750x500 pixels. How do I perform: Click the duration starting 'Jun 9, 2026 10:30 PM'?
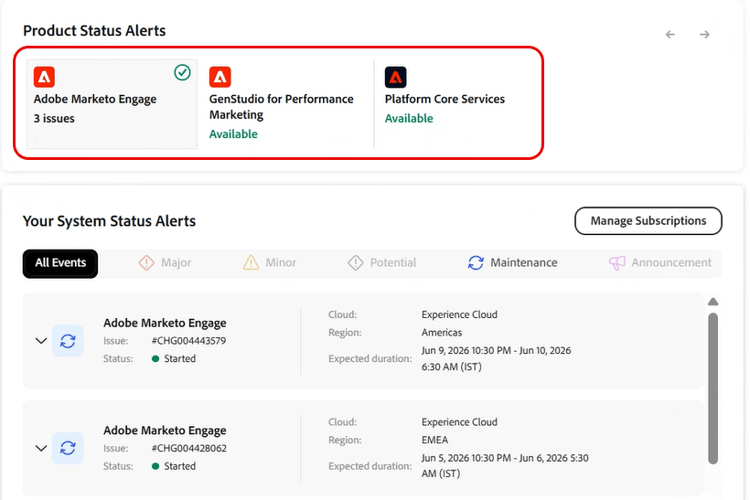pyautogui.click(x=496, y=358)
